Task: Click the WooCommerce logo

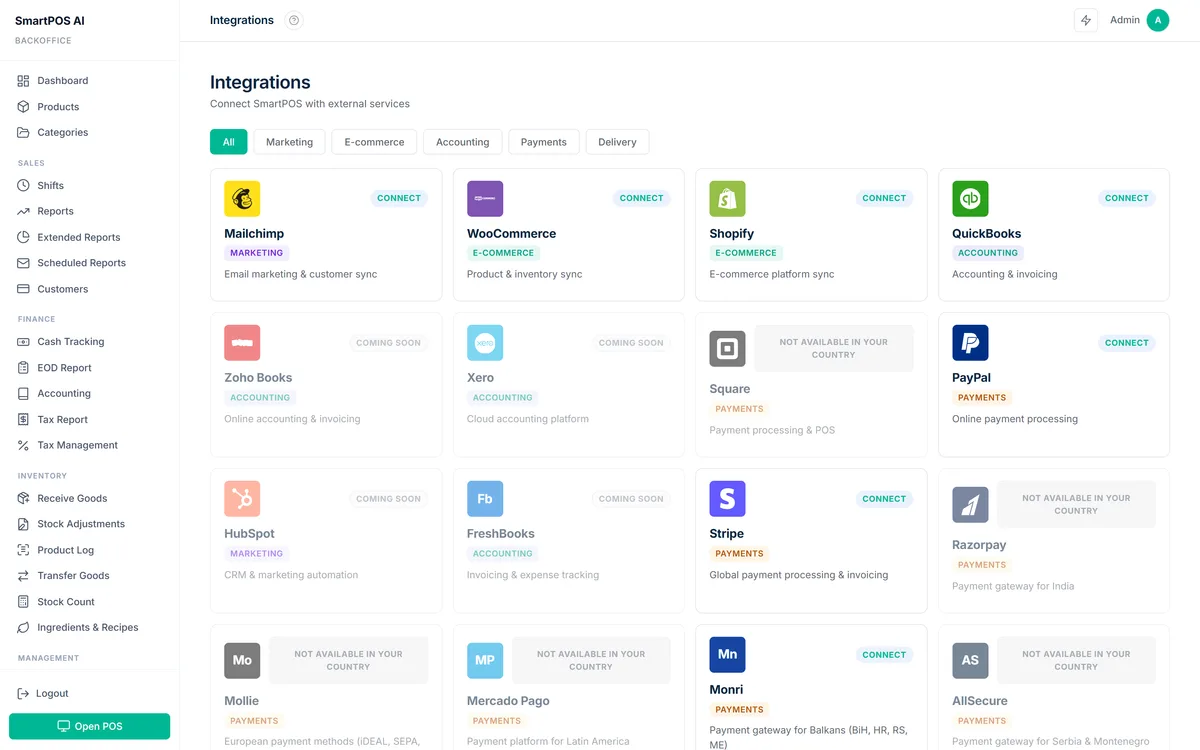Action: (485, 199)
